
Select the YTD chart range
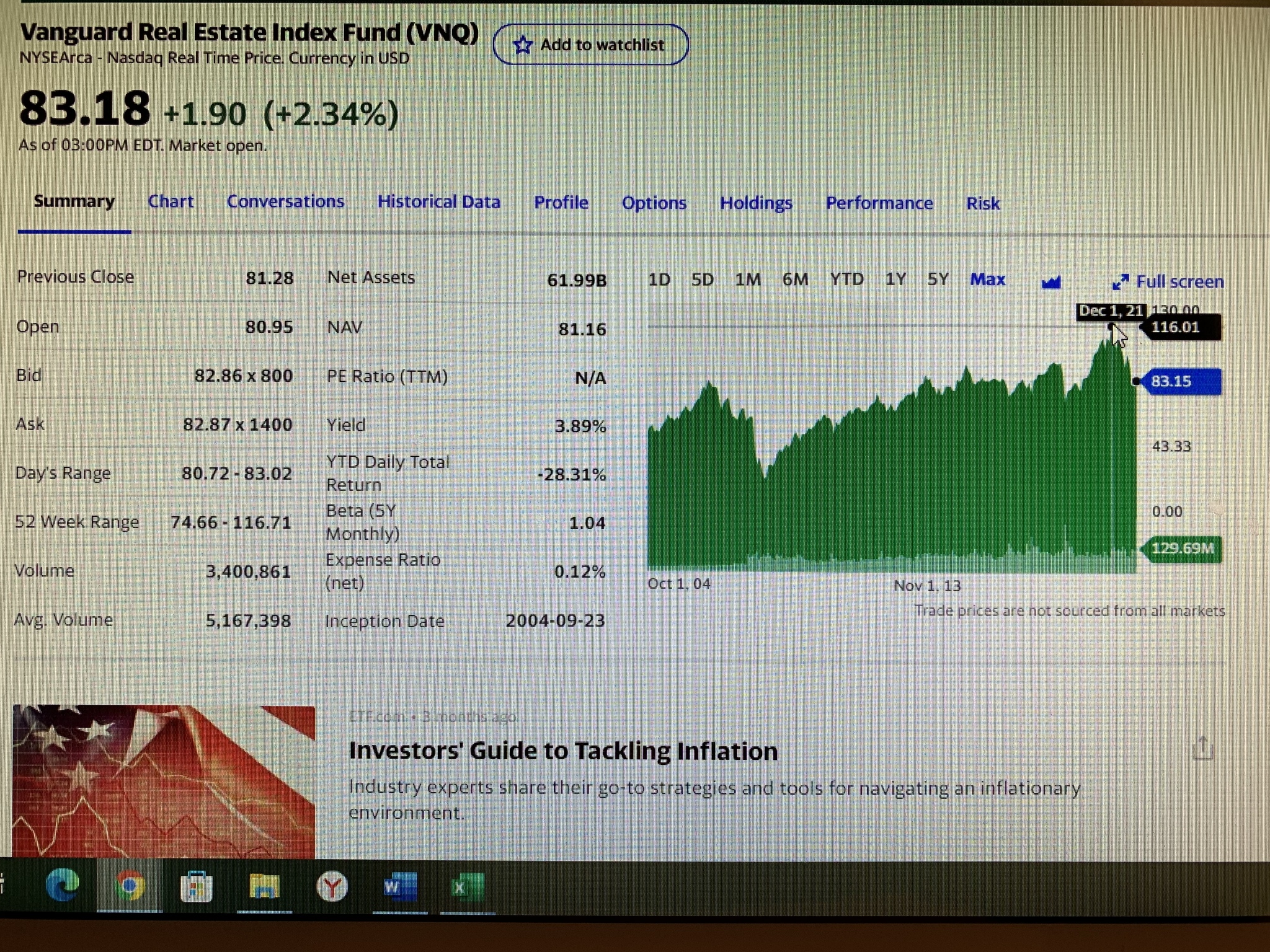pos(847,280)
